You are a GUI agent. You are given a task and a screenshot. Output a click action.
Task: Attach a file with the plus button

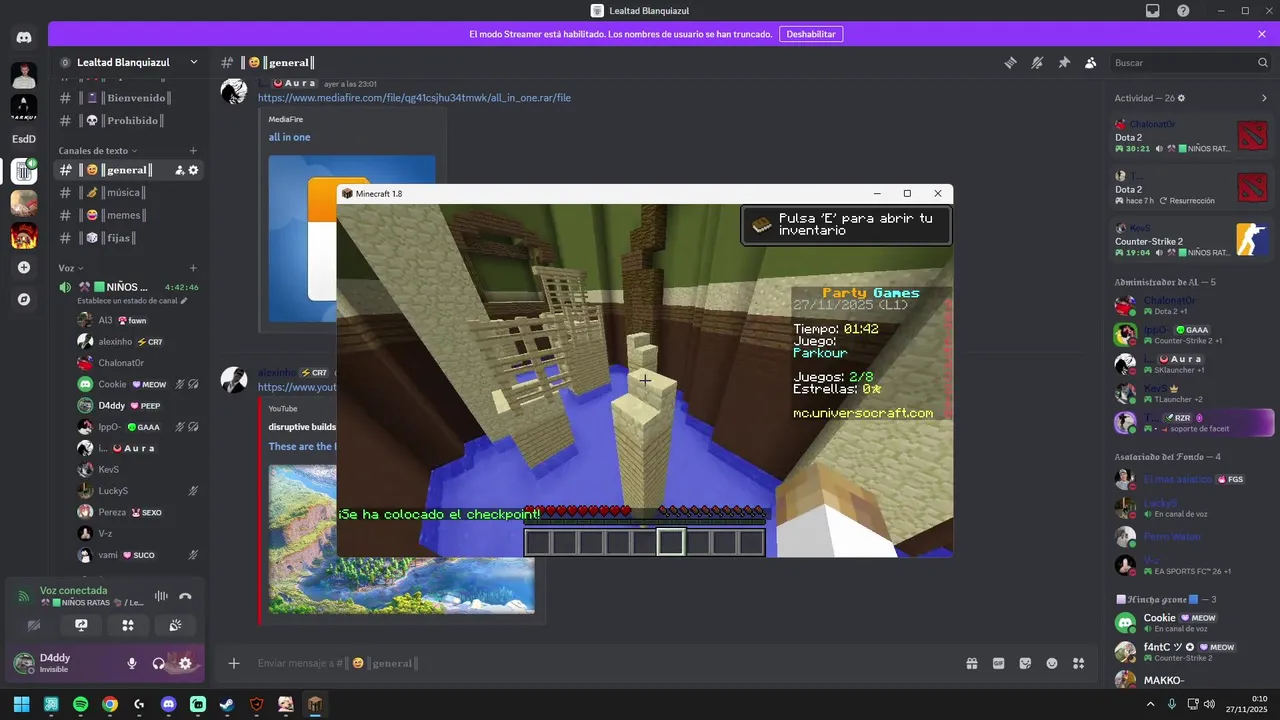[x=234, y=663]
